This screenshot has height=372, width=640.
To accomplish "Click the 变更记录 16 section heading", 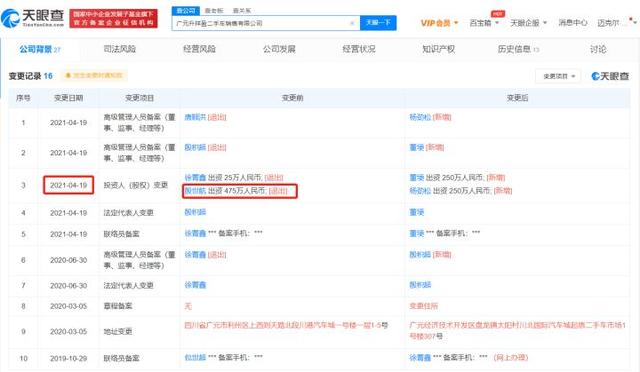I will pos(31,76).
